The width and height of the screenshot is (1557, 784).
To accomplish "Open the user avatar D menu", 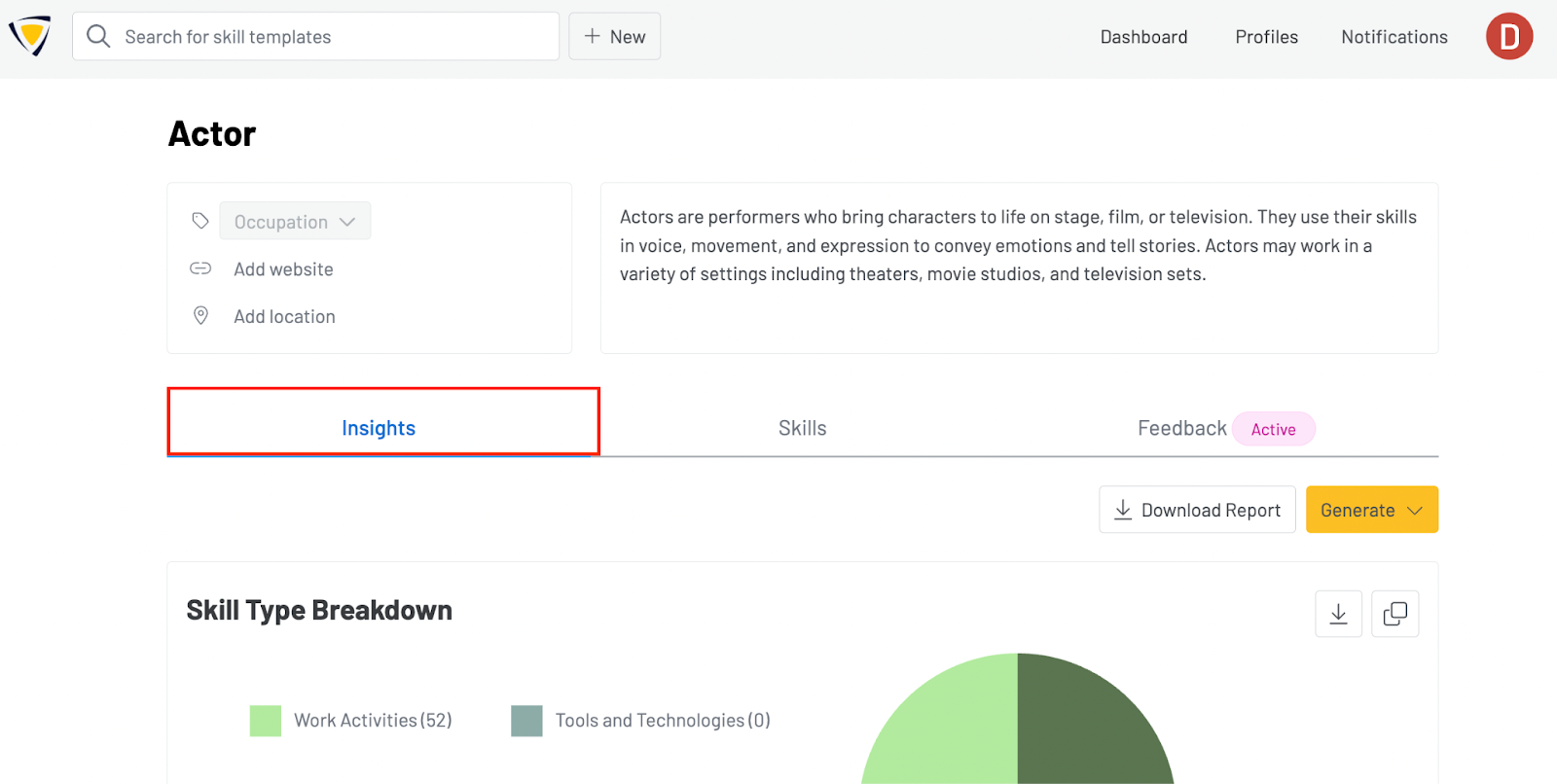I will (x=1508, y=37).
